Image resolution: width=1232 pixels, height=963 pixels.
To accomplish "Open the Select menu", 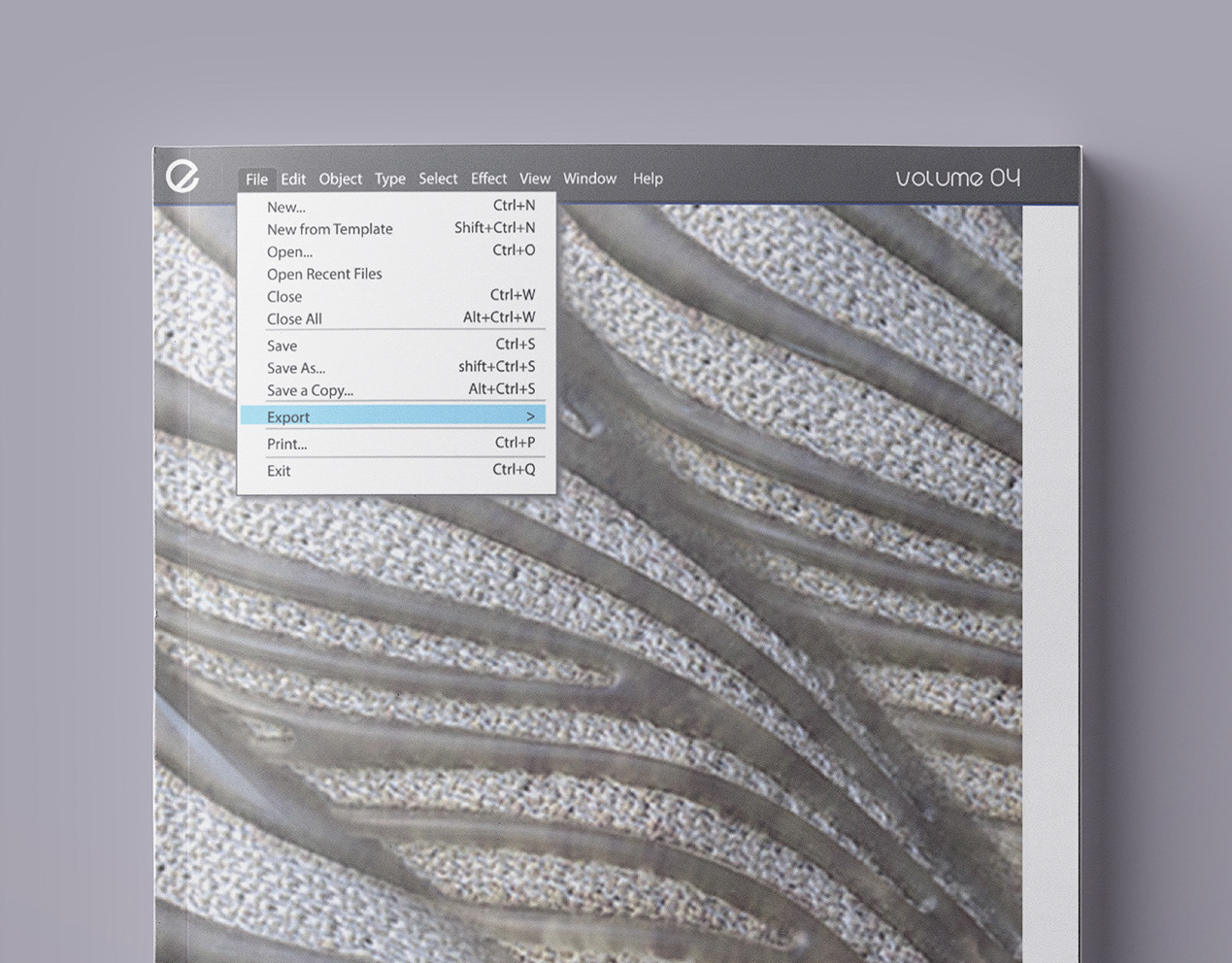I will pyautogui.click(x=438, y=179).
